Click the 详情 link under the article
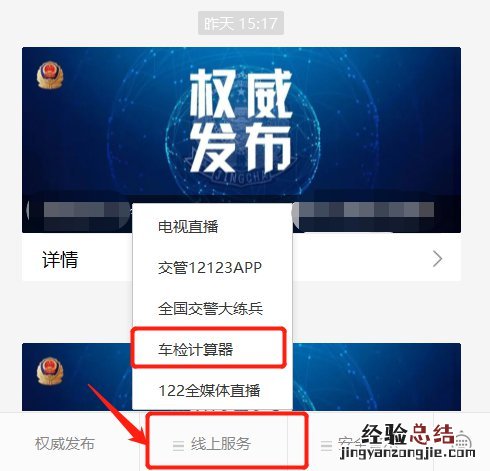Screen dimensions: 490x471 pyautogui.click(x=60, y=259)
